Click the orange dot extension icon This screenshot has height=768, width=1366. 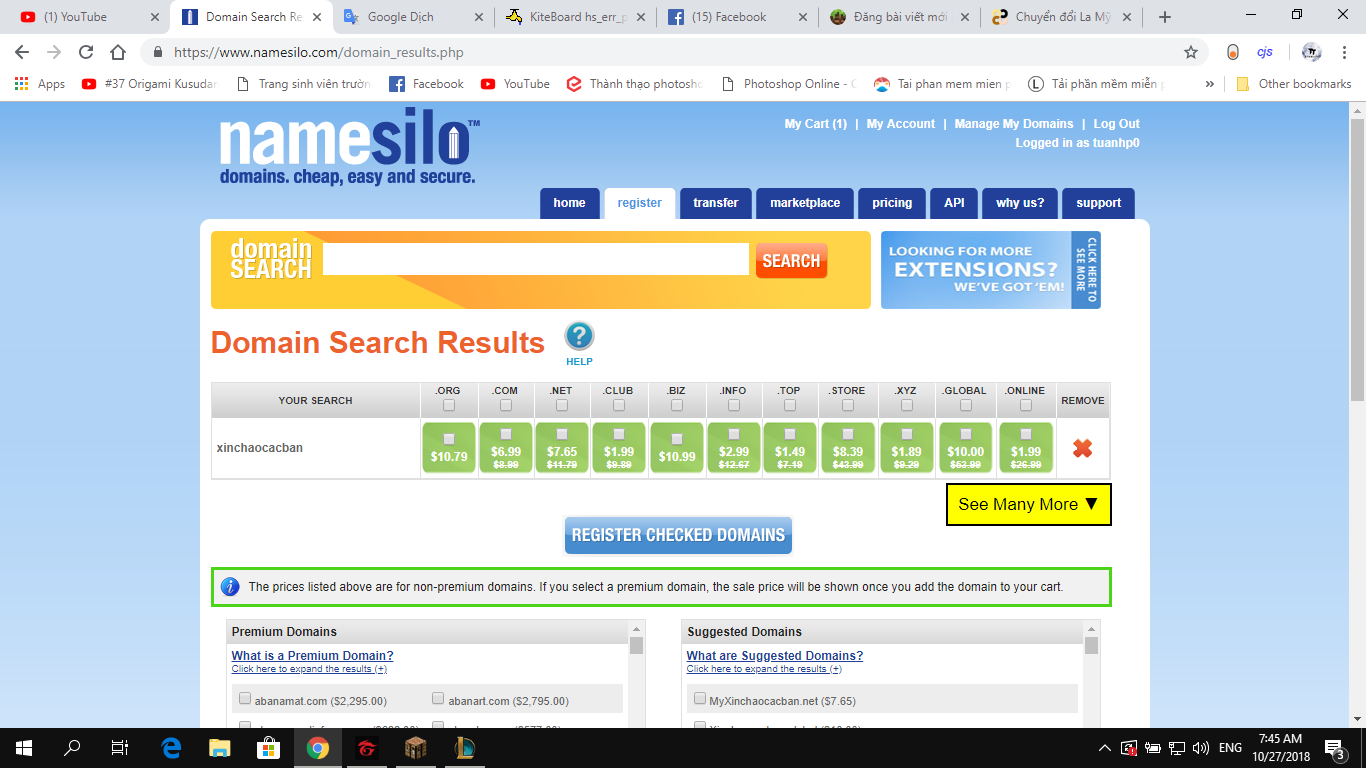point(1233,52)
